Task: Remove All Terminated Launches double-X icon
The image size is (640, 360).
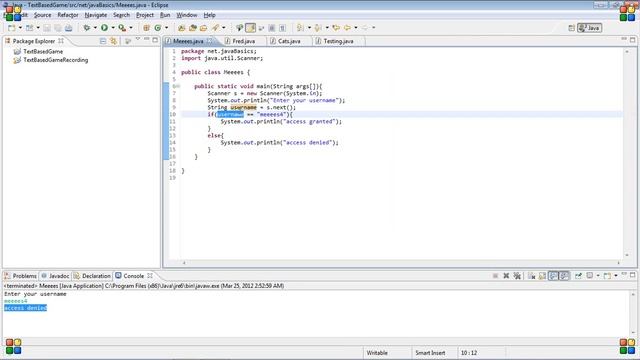Action: click(x=517, y=276)
